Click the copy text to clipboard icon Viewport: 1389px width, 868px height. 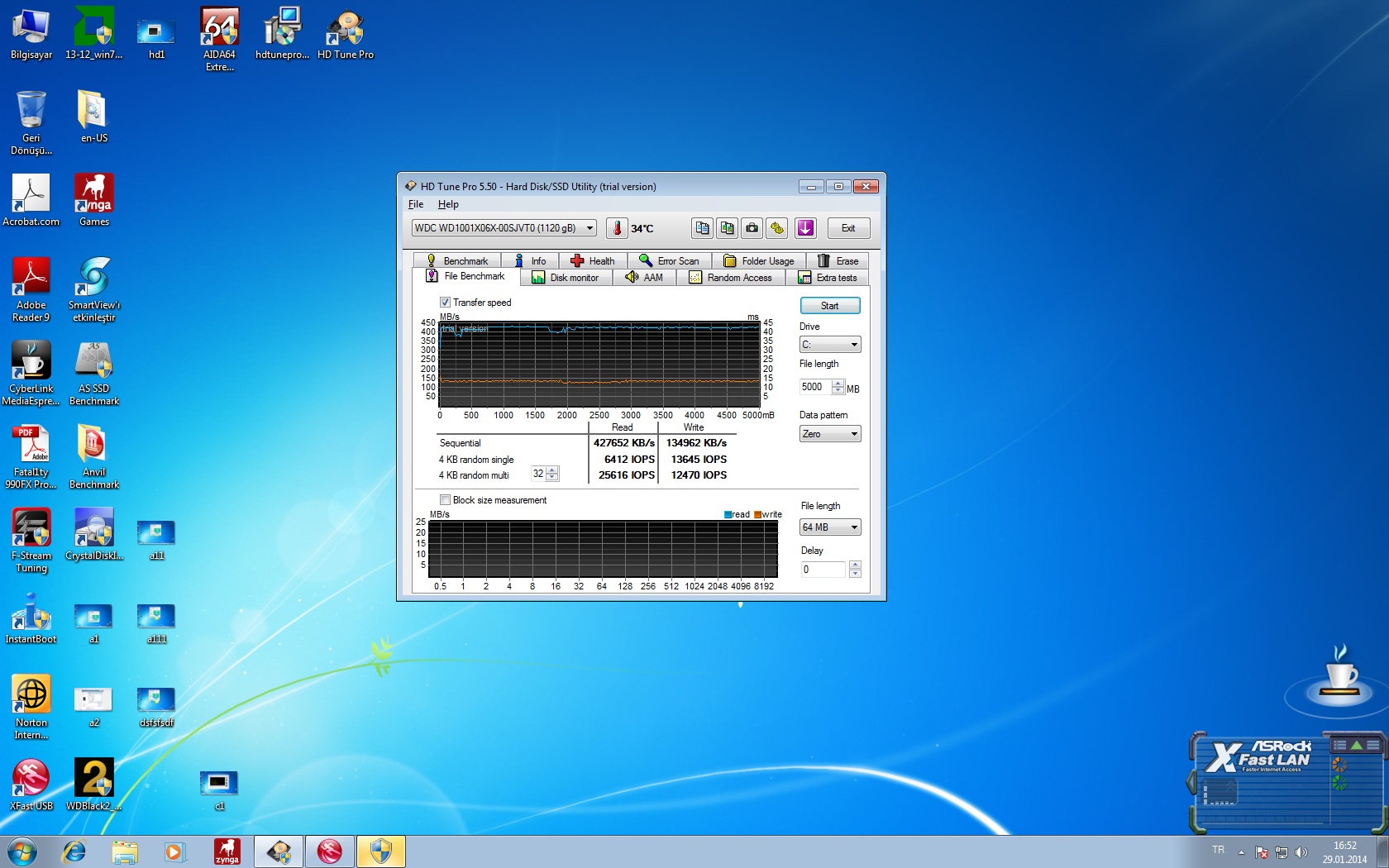[x=702, y=228]
